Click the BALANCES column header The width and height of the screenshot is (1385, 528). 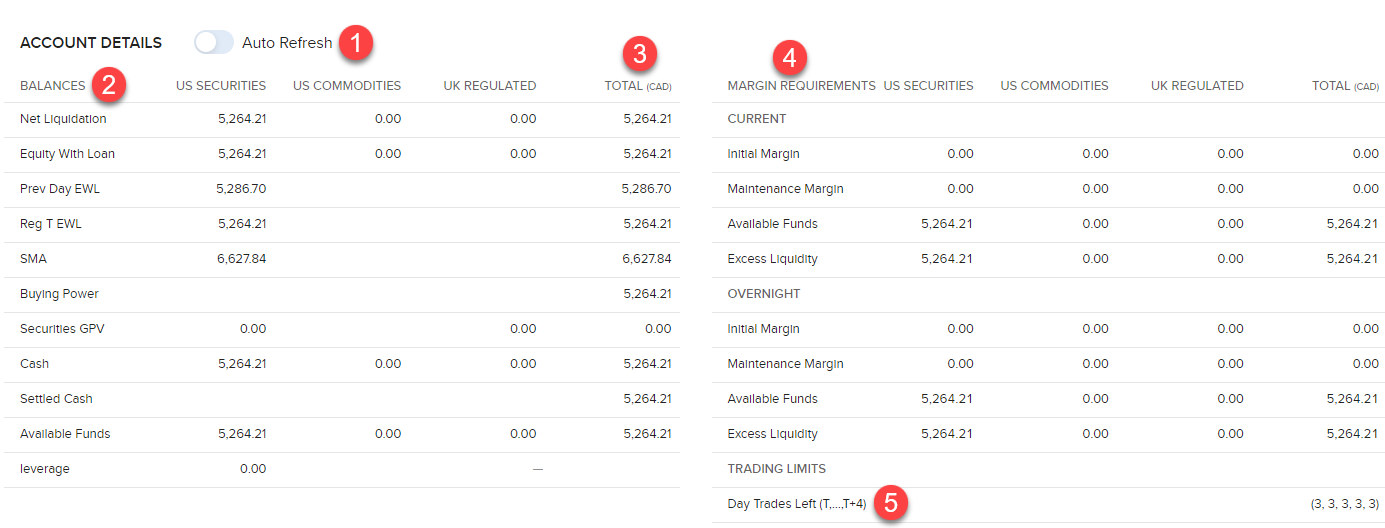point(53,86)
